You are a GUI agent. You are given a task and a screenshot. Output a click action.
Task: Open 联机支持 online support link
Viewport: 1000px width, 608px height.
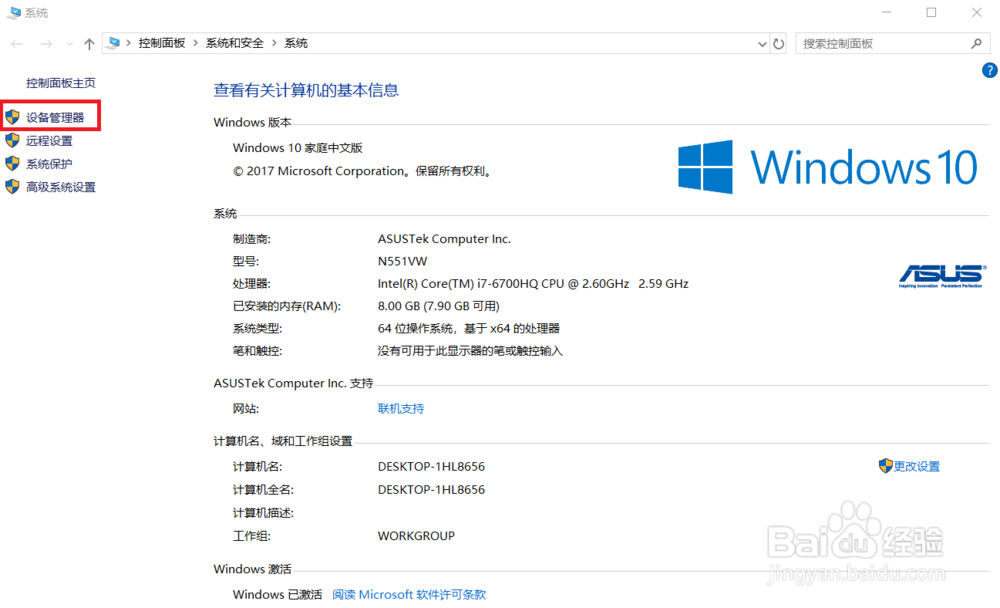pos(401,408)
